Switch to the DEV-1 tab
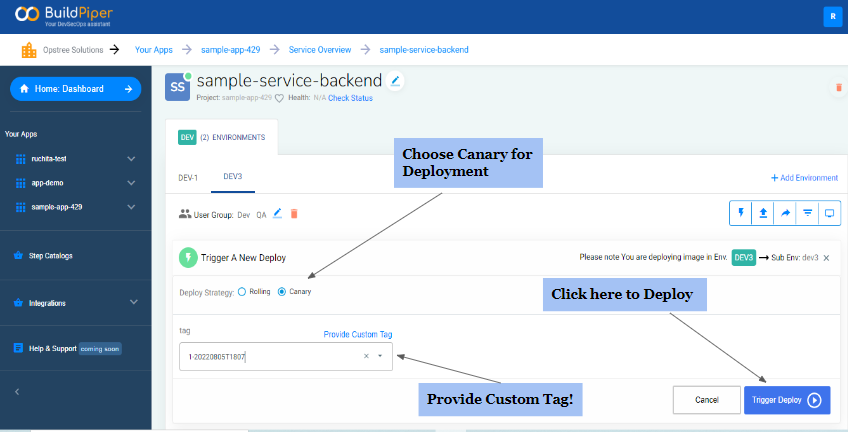 pos(188,177)
